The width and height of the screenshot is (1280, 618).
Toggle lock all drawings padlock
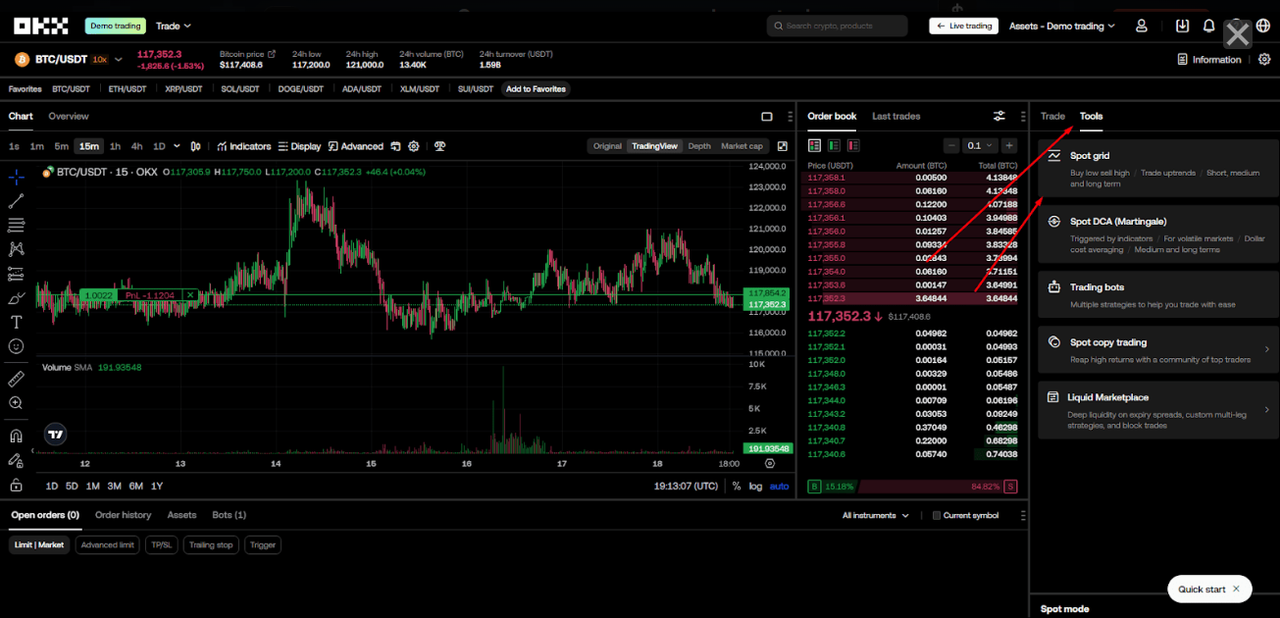(x=16, y=485)
